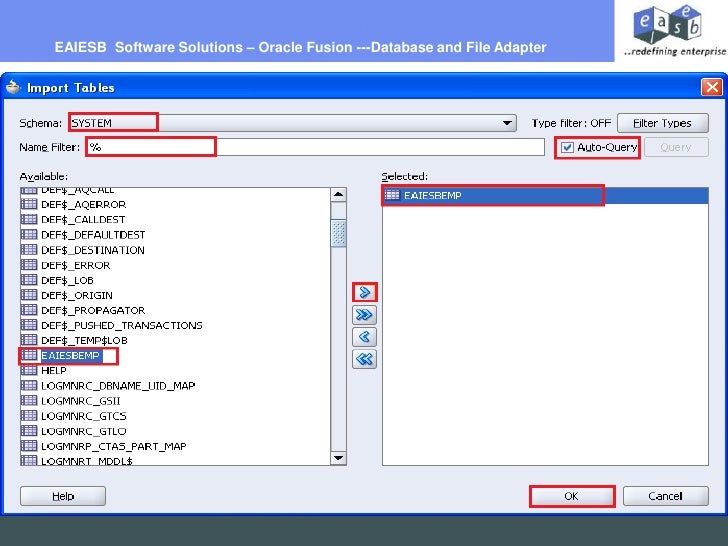Select DEF$_ORIGIN table name
728x546 pixels.
[x=77, y=295]
